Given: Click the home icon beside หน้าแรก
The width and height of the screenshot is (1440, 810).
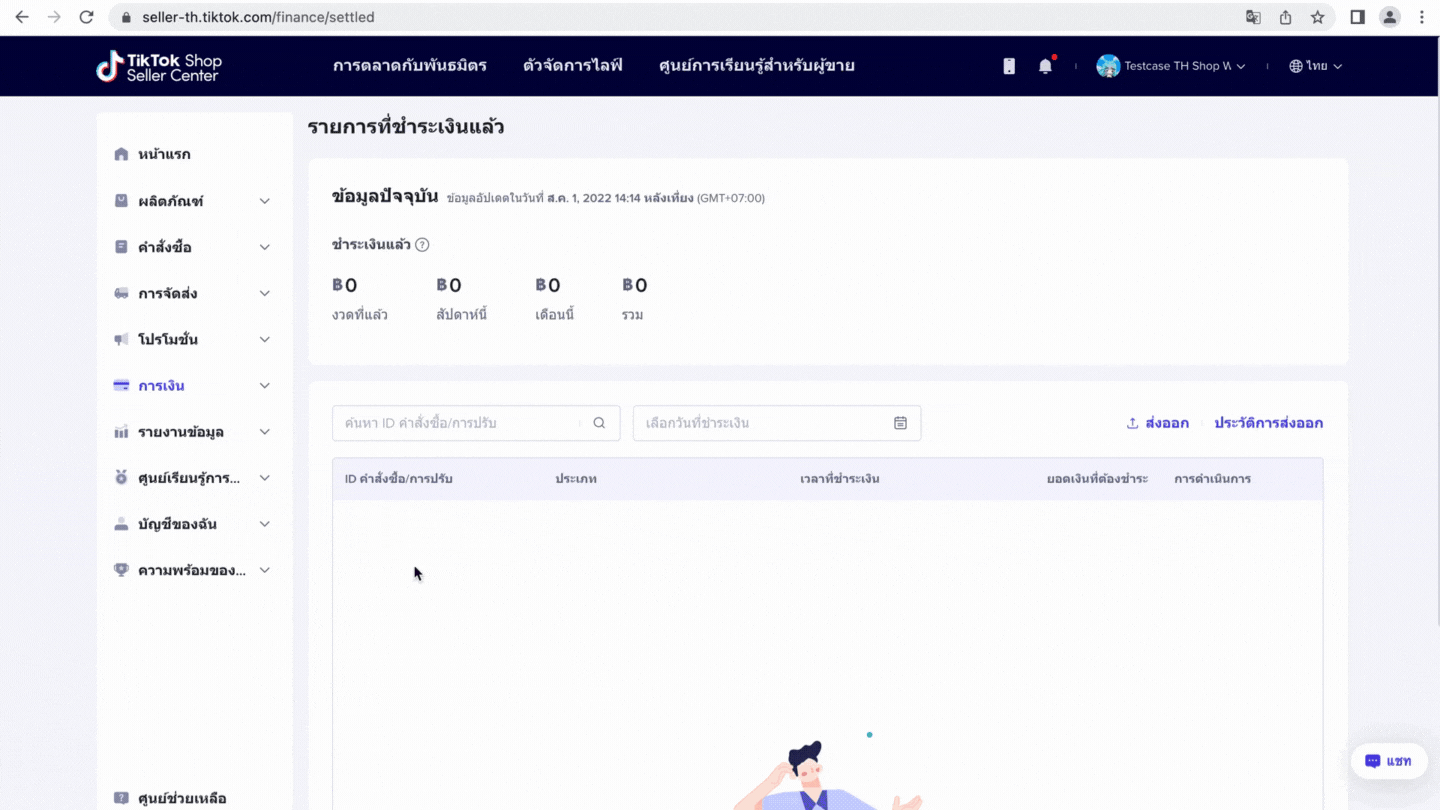Looking at the screenshot, I should pos(121,154).
